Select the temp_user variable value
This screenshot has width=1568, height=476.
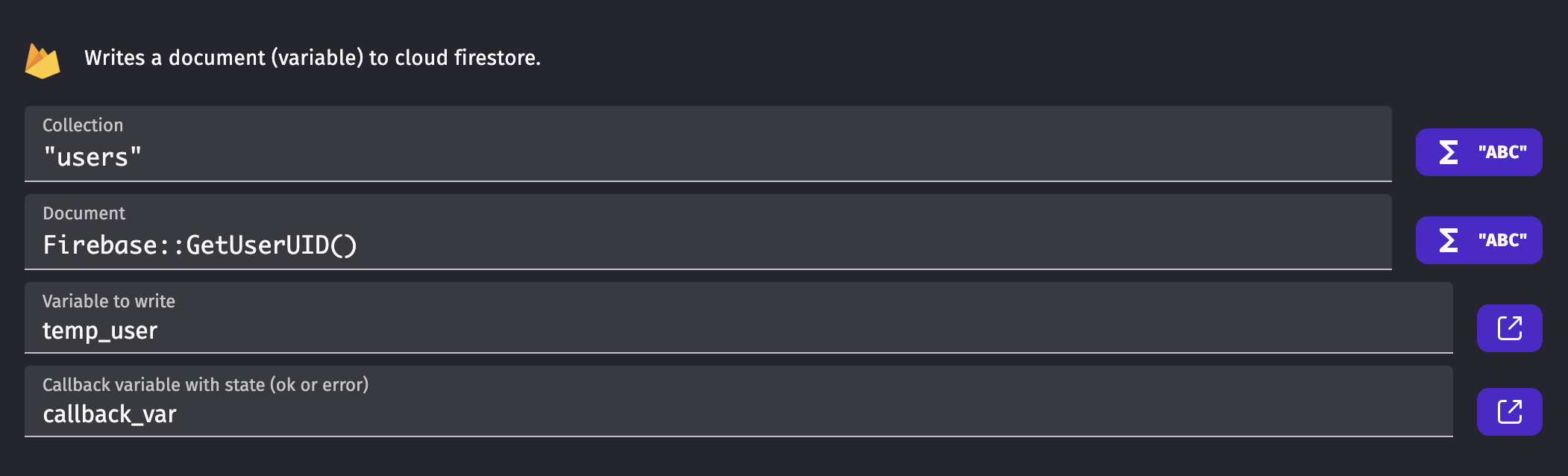point(100,331)
